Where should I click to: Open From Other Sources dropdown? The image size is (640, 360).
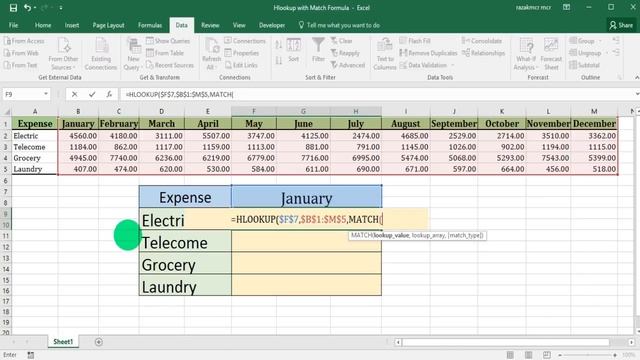click(63, 53)
